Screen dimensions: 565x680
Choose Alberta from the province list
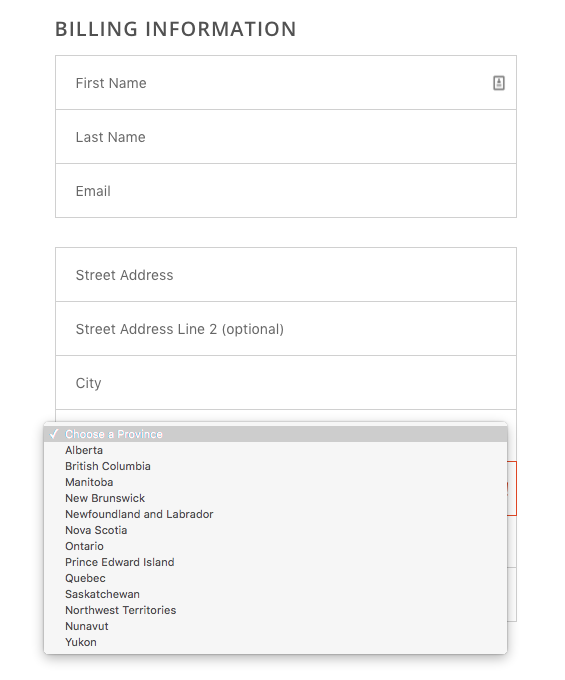click(275, 450)
